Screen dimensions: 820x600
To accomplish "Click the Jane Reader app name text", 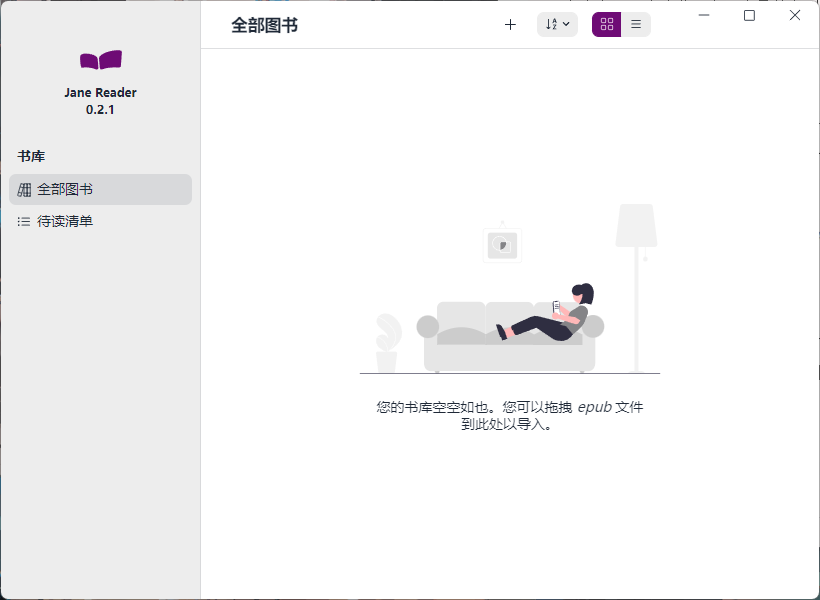I will tap(100, 92).
